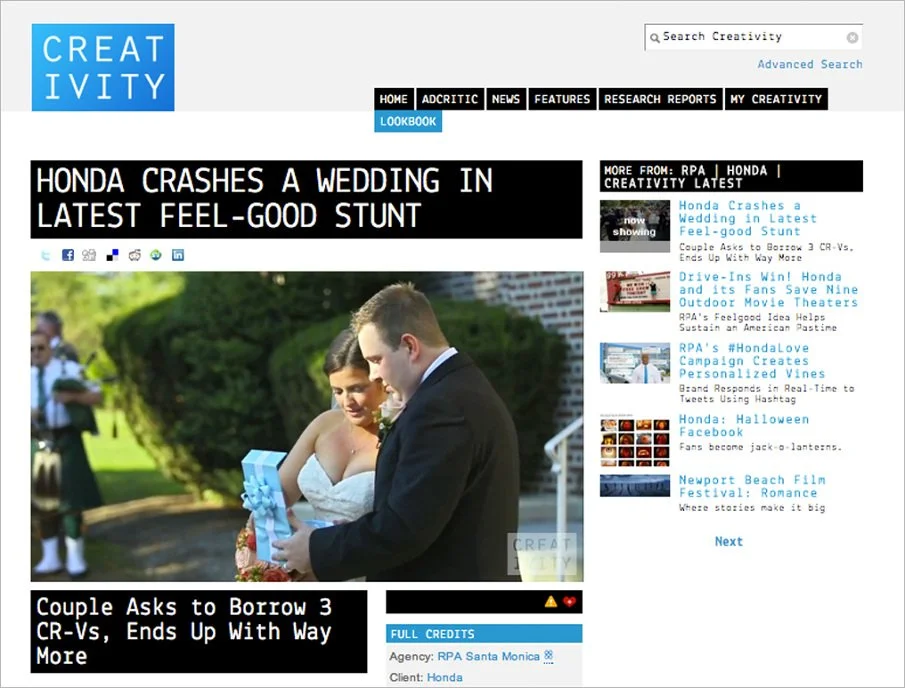The image size is (905, 688).
Task: Open the AdCritic menu tab
Action: (x=450, y=99)
